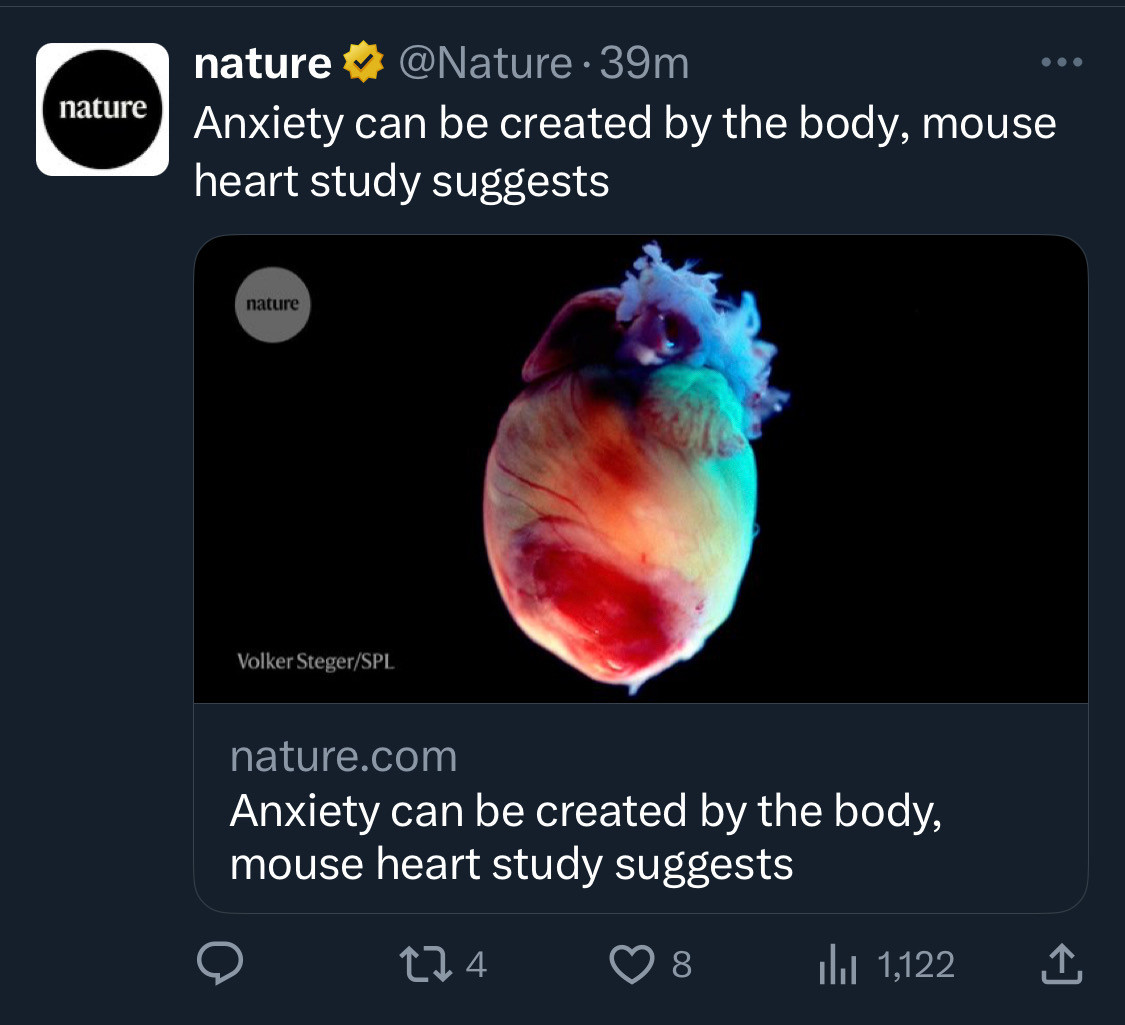Open the mouse heart image preview

click(x=641, y=469)
